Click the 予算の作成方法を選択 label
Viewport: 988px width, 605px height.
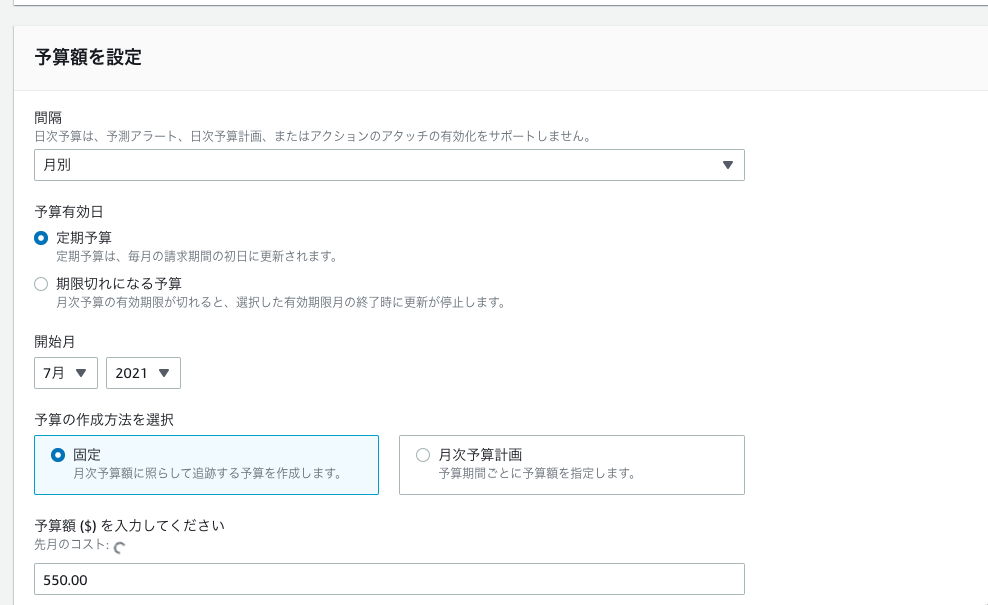click(x=104, y=420)
